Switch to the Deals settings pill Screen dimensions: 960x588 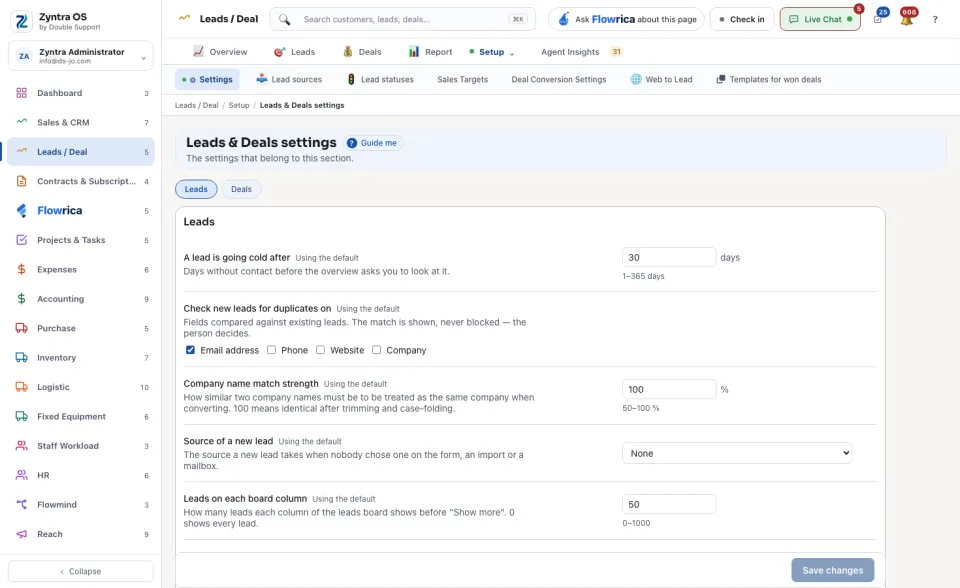(241, 189)
